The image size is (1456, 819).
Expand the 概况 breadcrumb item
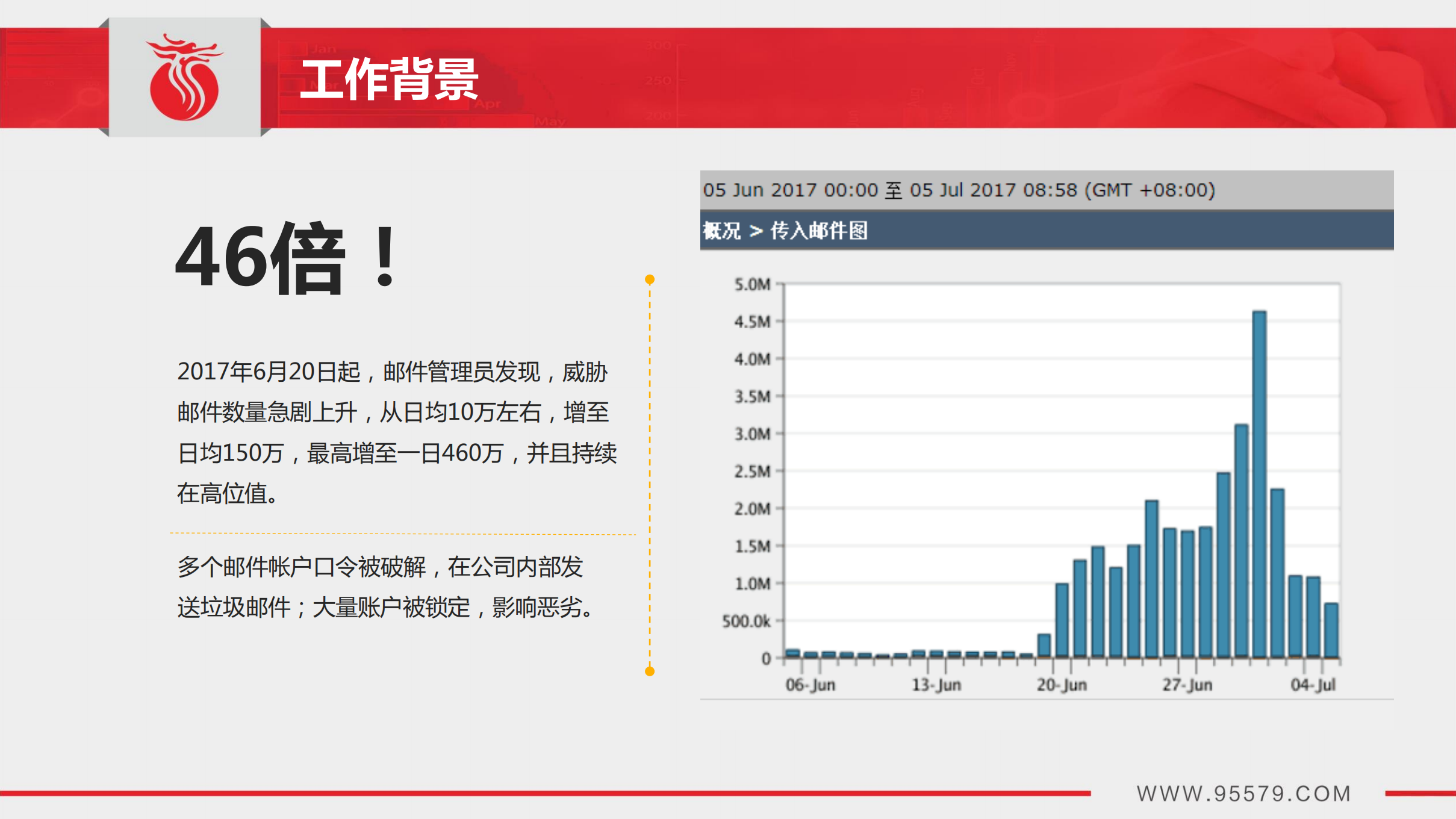click(721, 231)
